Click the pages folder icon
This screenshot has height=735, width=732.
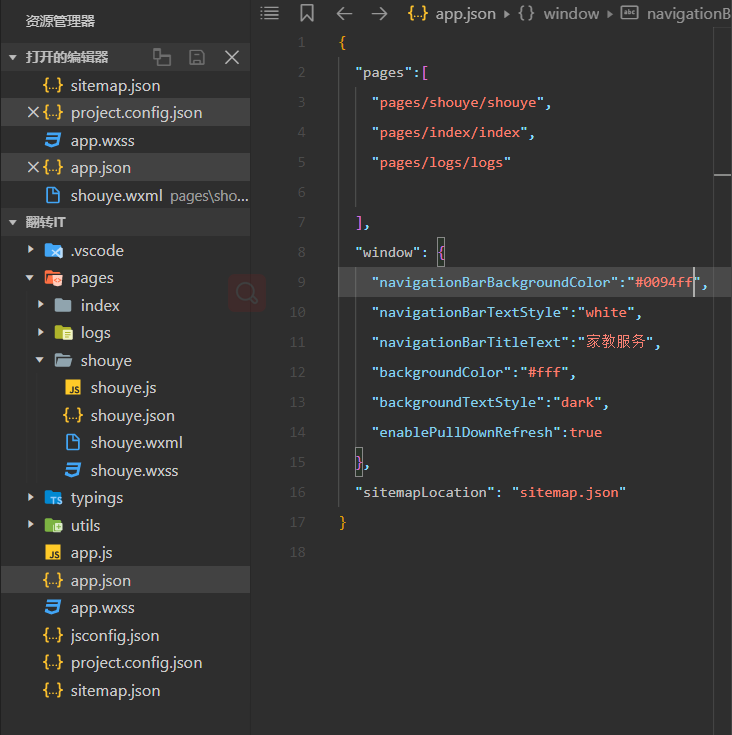click(x=53, y=278)
